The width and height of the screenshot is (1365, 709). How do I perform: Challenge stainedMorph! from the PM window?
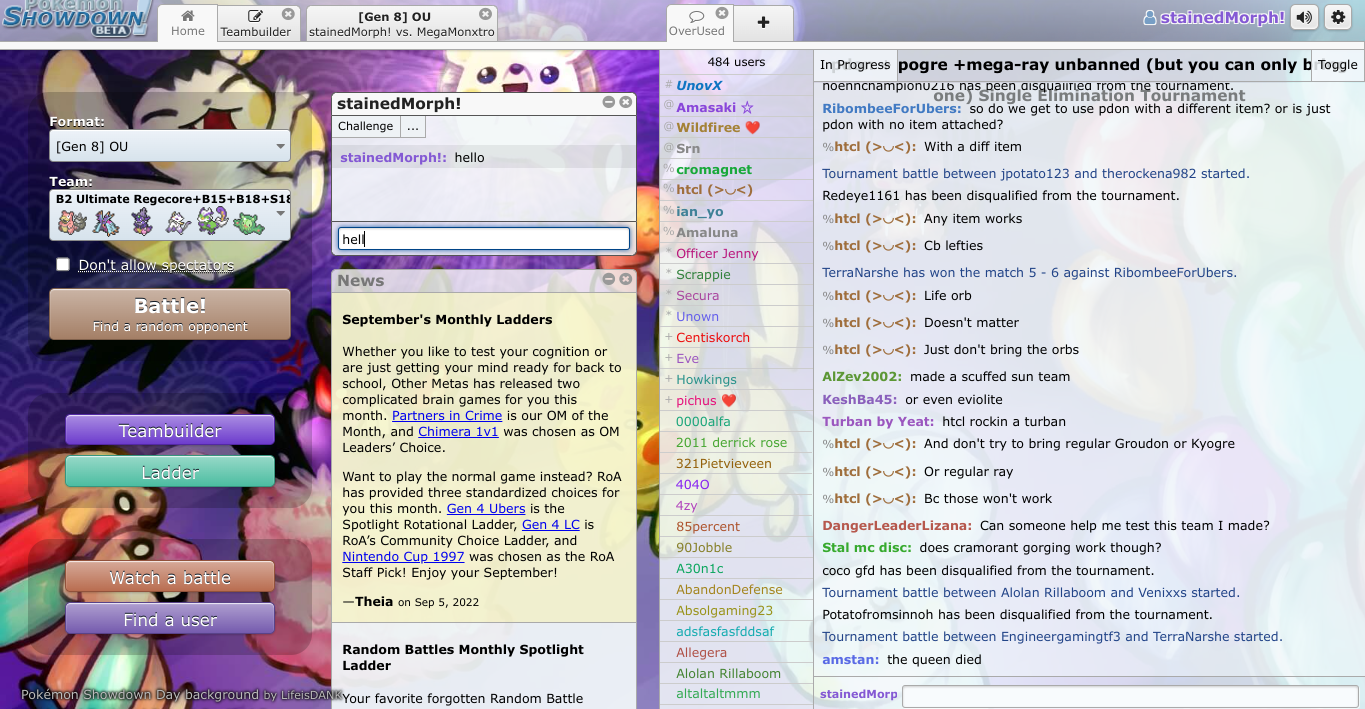point(366,126)
